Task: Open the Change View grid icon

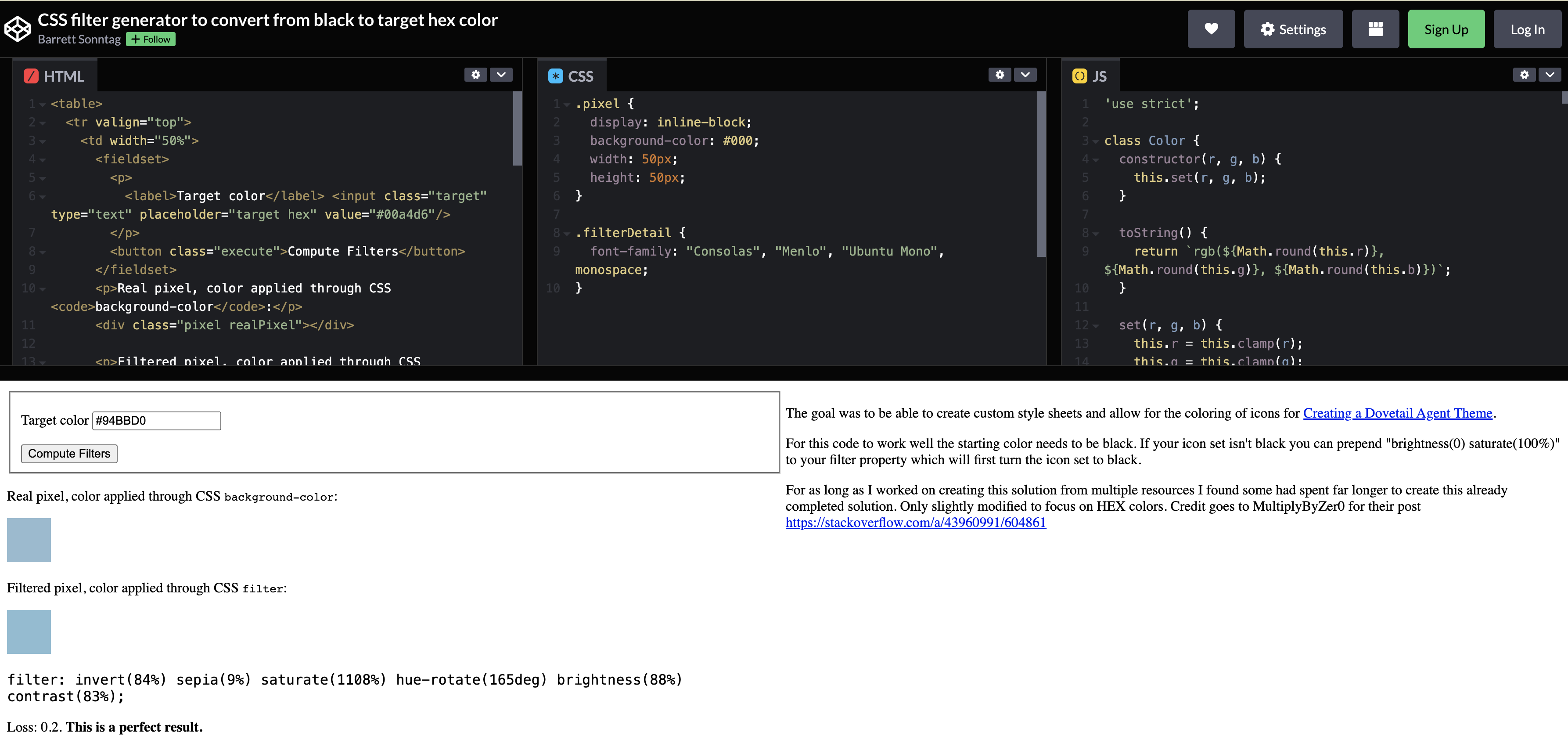Action: [1376, 29]
